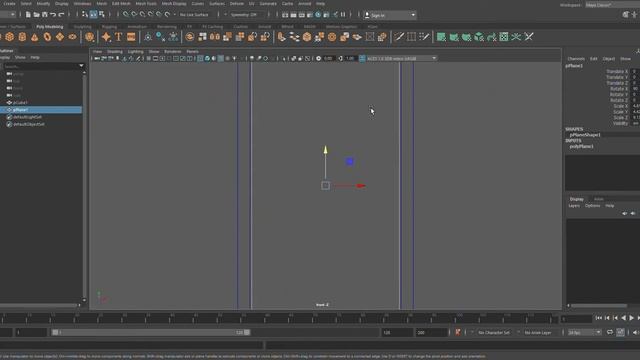Click the first green UV editor shelf icon
The height and width of the screenshot is (360, 640).
(441, 37)
